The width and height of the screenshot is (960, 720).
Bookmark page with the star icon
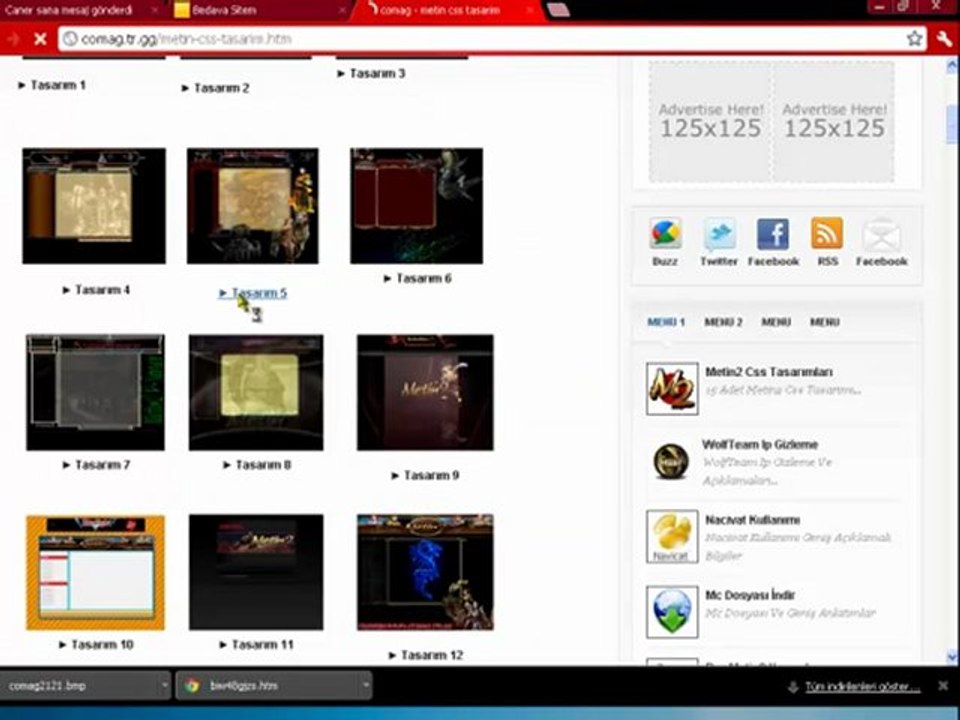(x=914, y=39)
